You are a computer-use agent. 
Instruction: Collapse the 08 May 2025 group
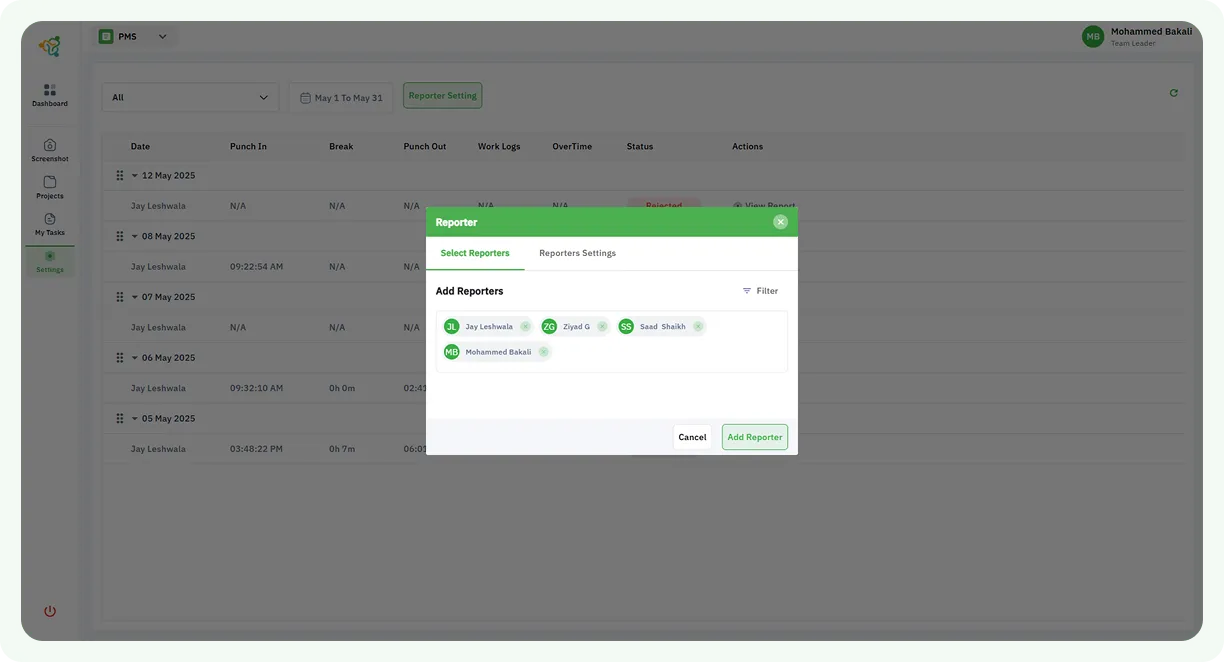(135, 237)
